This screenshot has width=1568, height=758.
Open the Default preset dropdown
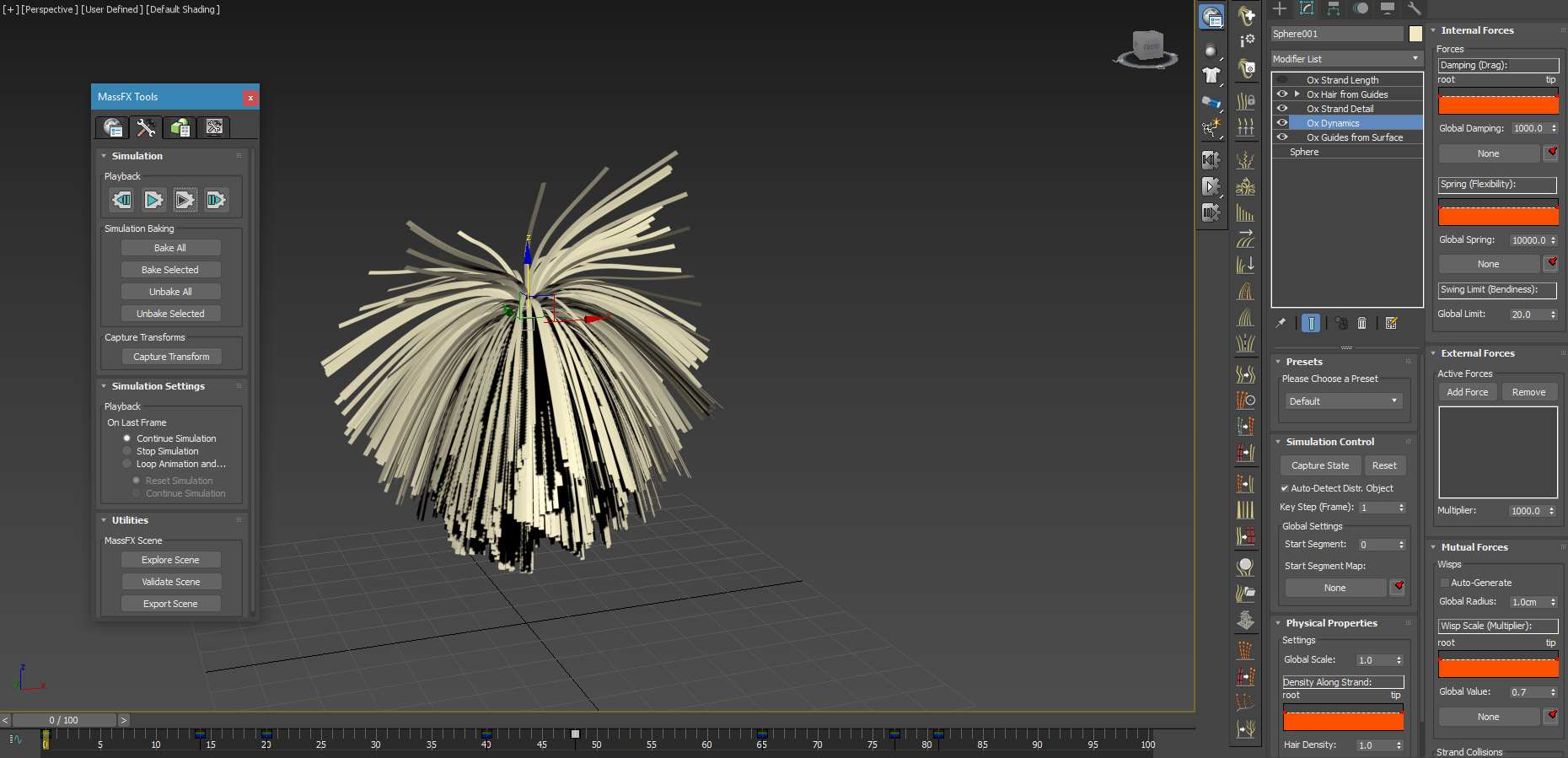coord(1342,401)
